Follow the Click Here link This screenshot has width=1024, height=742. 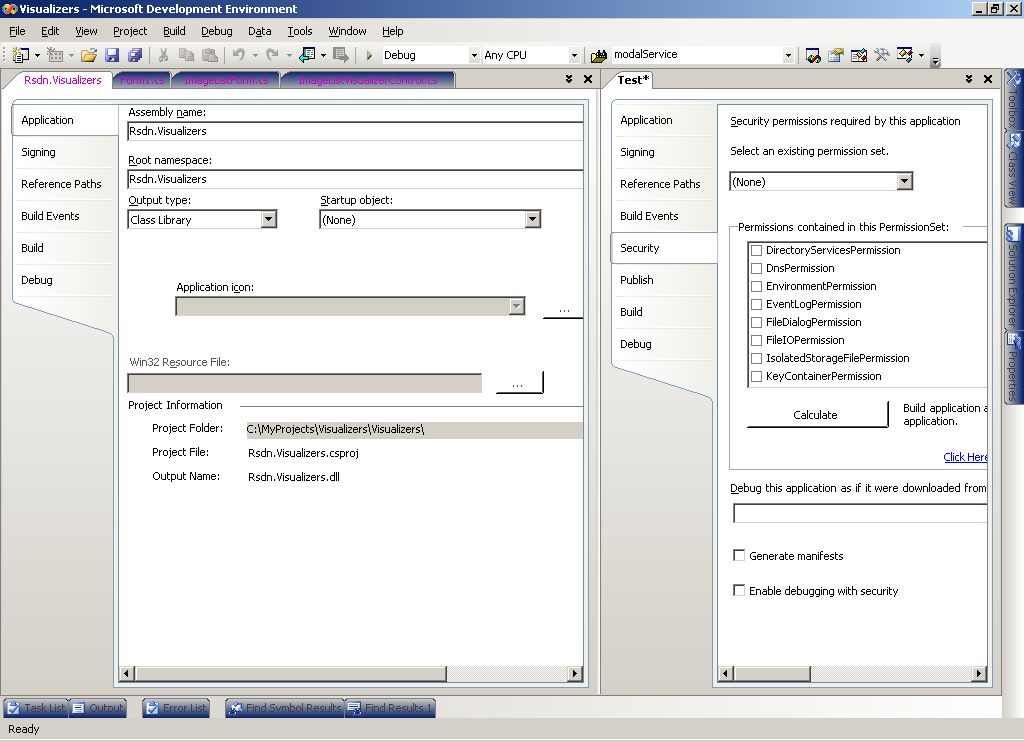pos(965,457)
